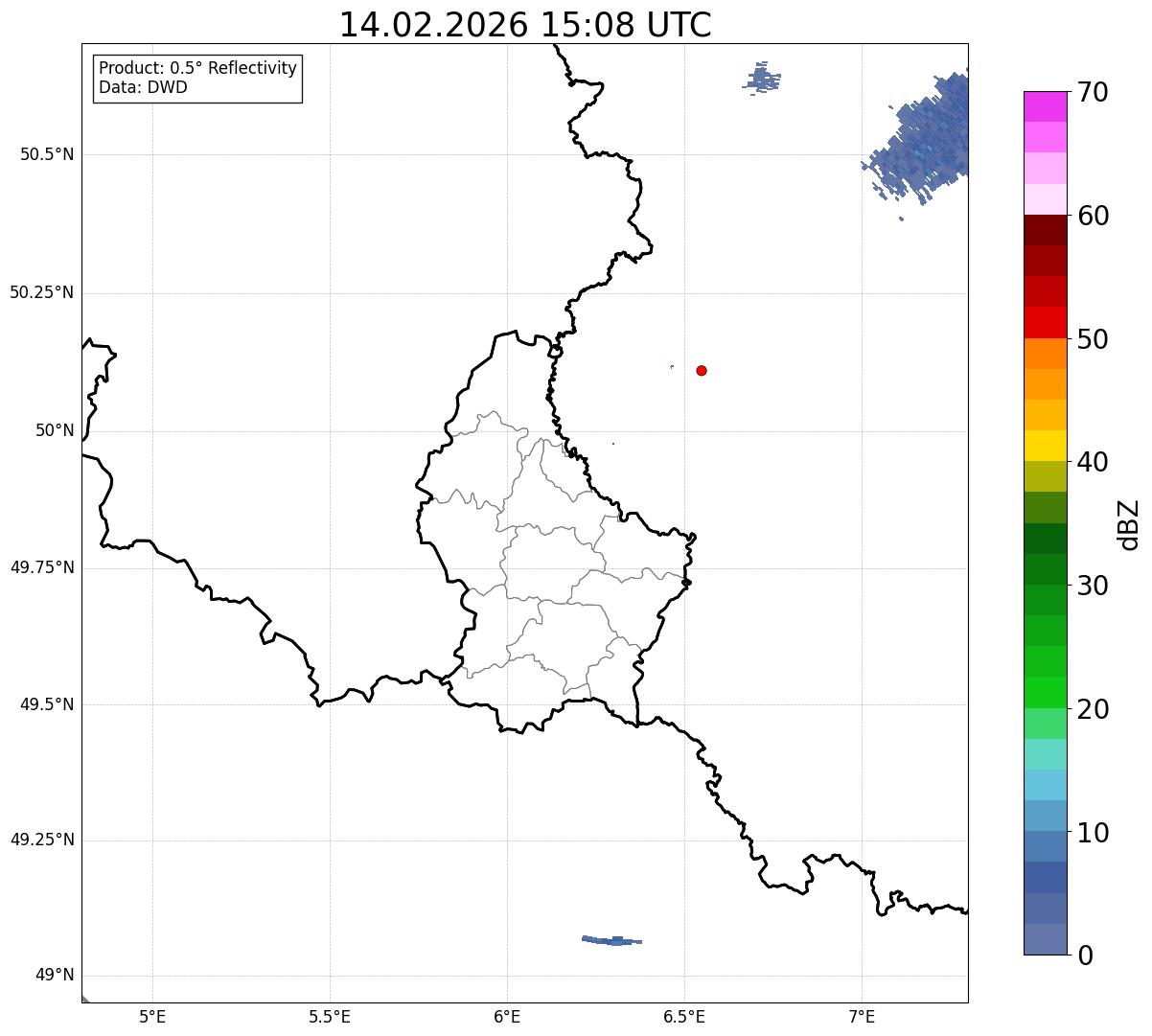Click 'Data: DWD' text

143,88
